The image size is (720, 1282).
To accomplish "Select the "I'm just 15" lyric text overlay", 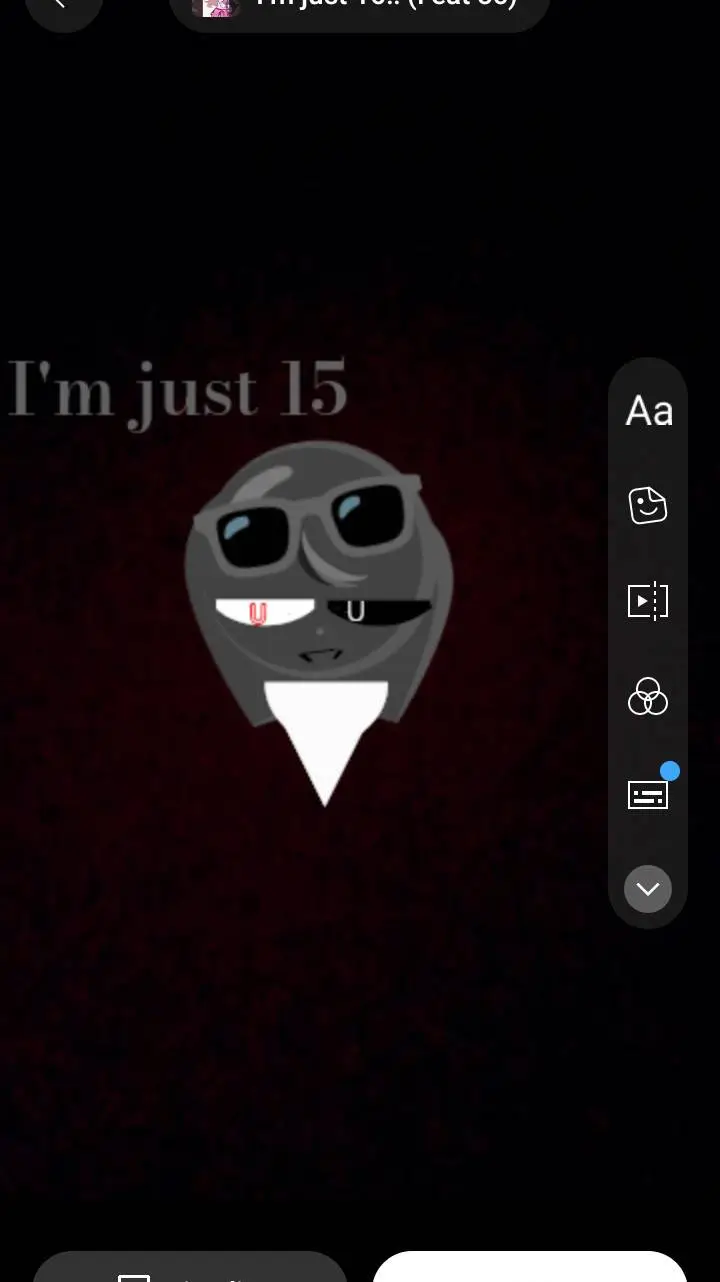I will (x=178, y=390).
